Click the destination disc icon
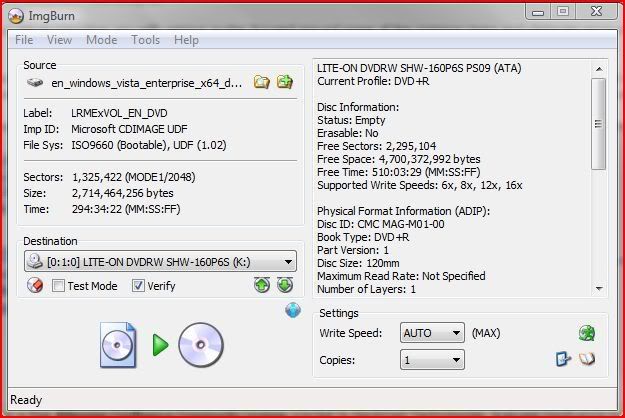 click(201, 345)
